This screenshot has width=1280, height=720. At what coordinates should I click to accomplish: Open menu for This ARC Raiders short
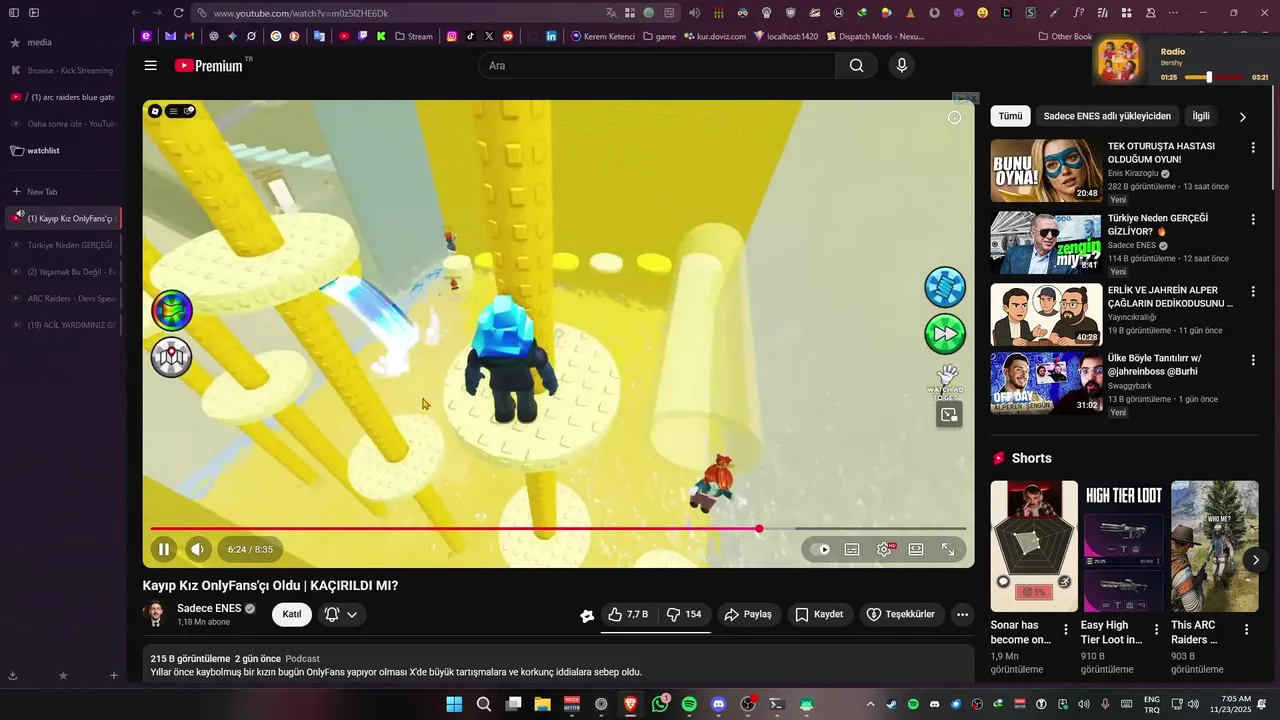tap(1246, 630)
